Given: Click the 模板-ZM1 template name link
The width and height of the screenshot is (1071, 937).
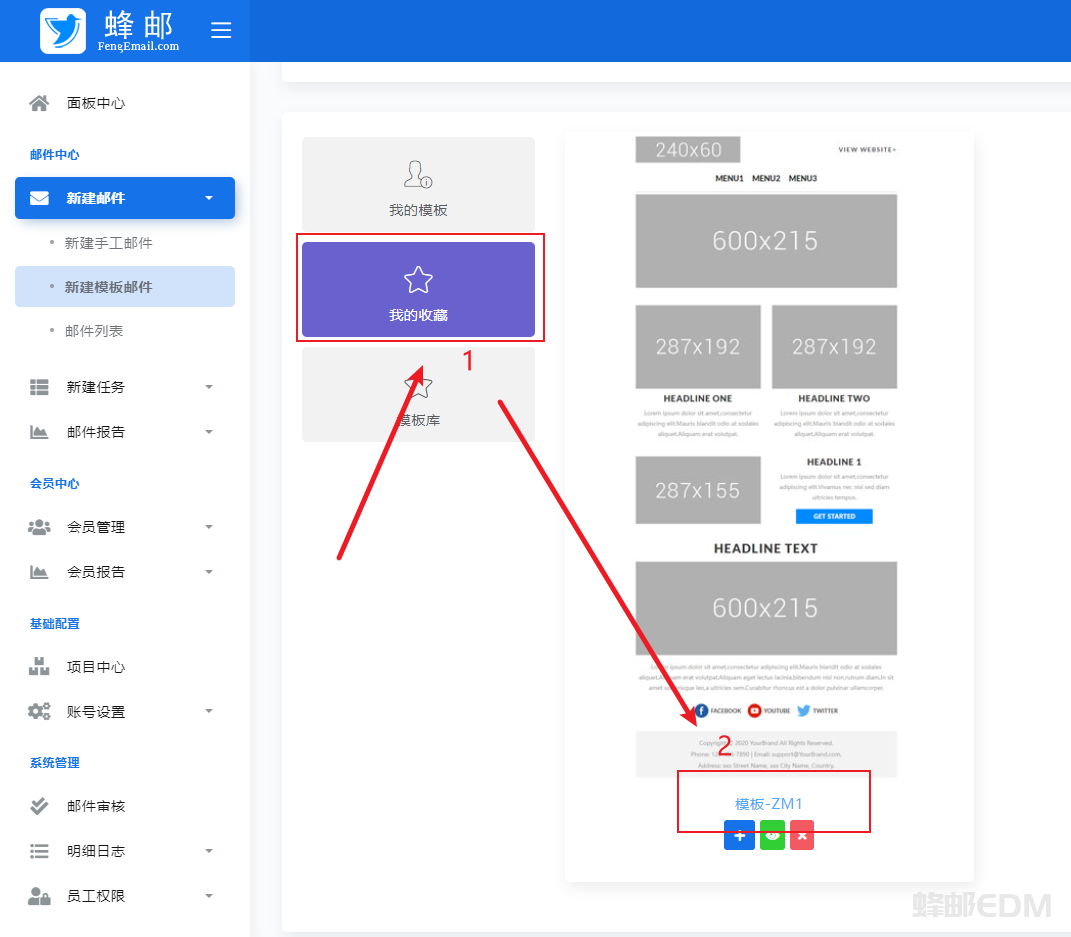Looking at the screenshot, I should point(768,804).
